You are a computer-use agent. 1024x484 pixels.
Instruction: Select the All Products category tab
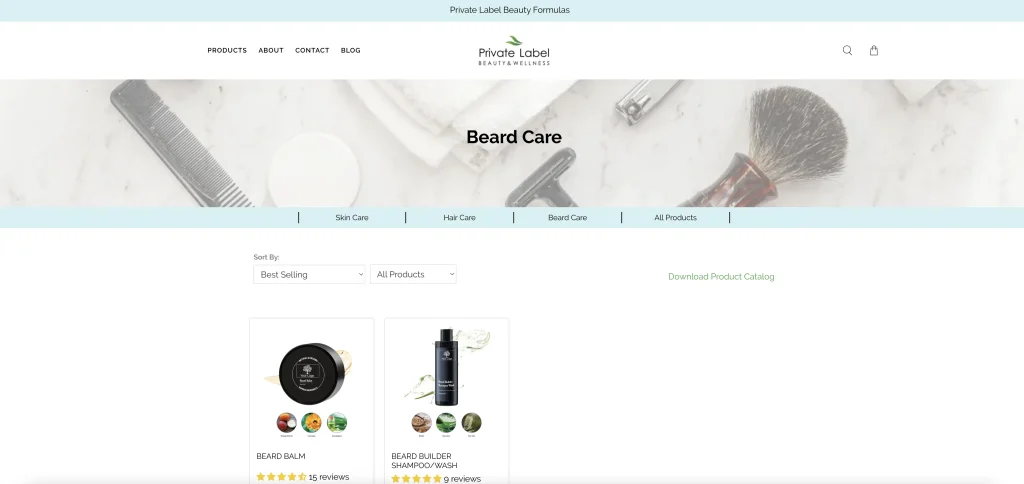pos(675,218)
